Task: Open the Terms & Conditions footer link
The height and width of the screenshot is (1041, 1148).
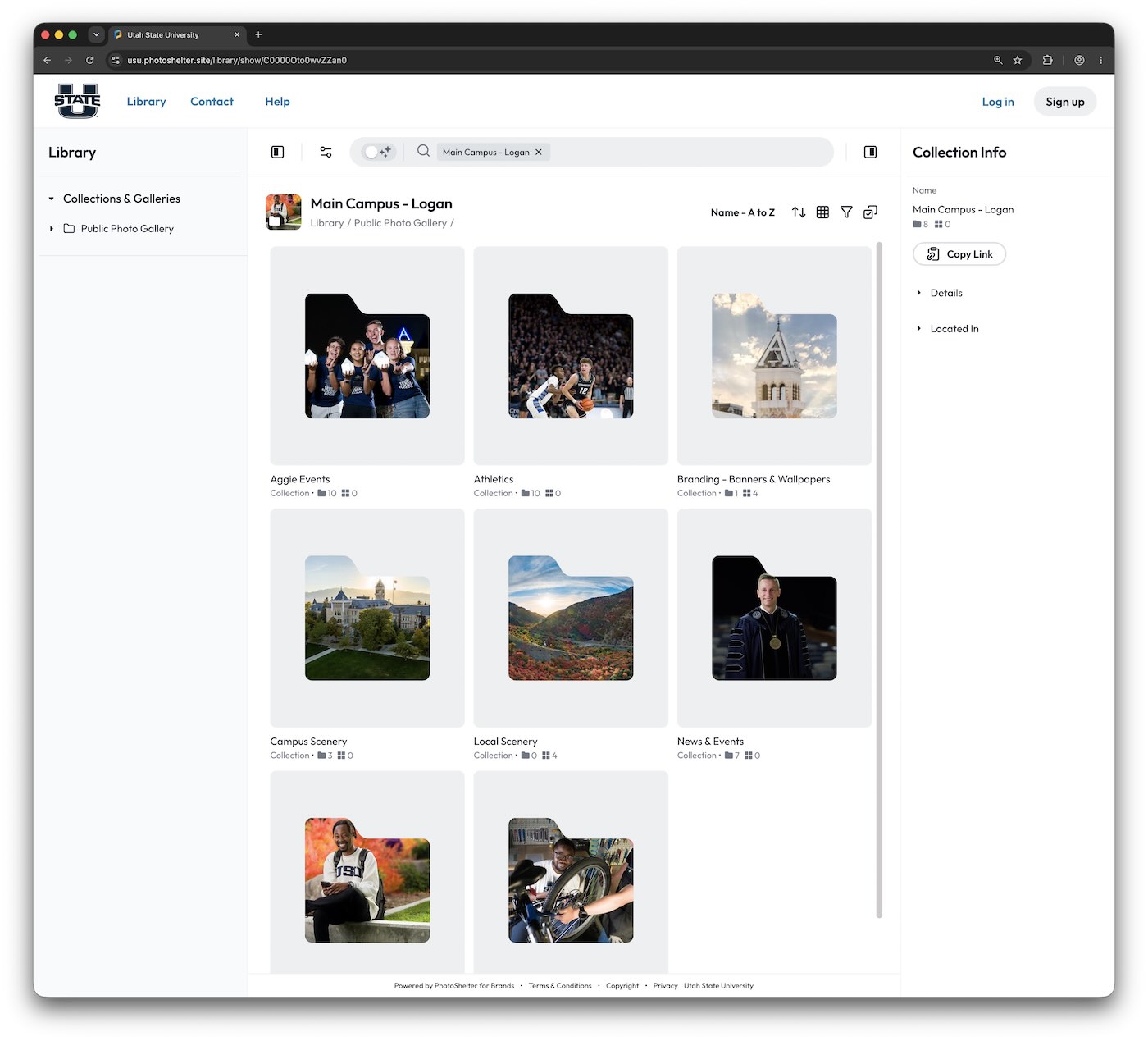Action: [560, 986]
